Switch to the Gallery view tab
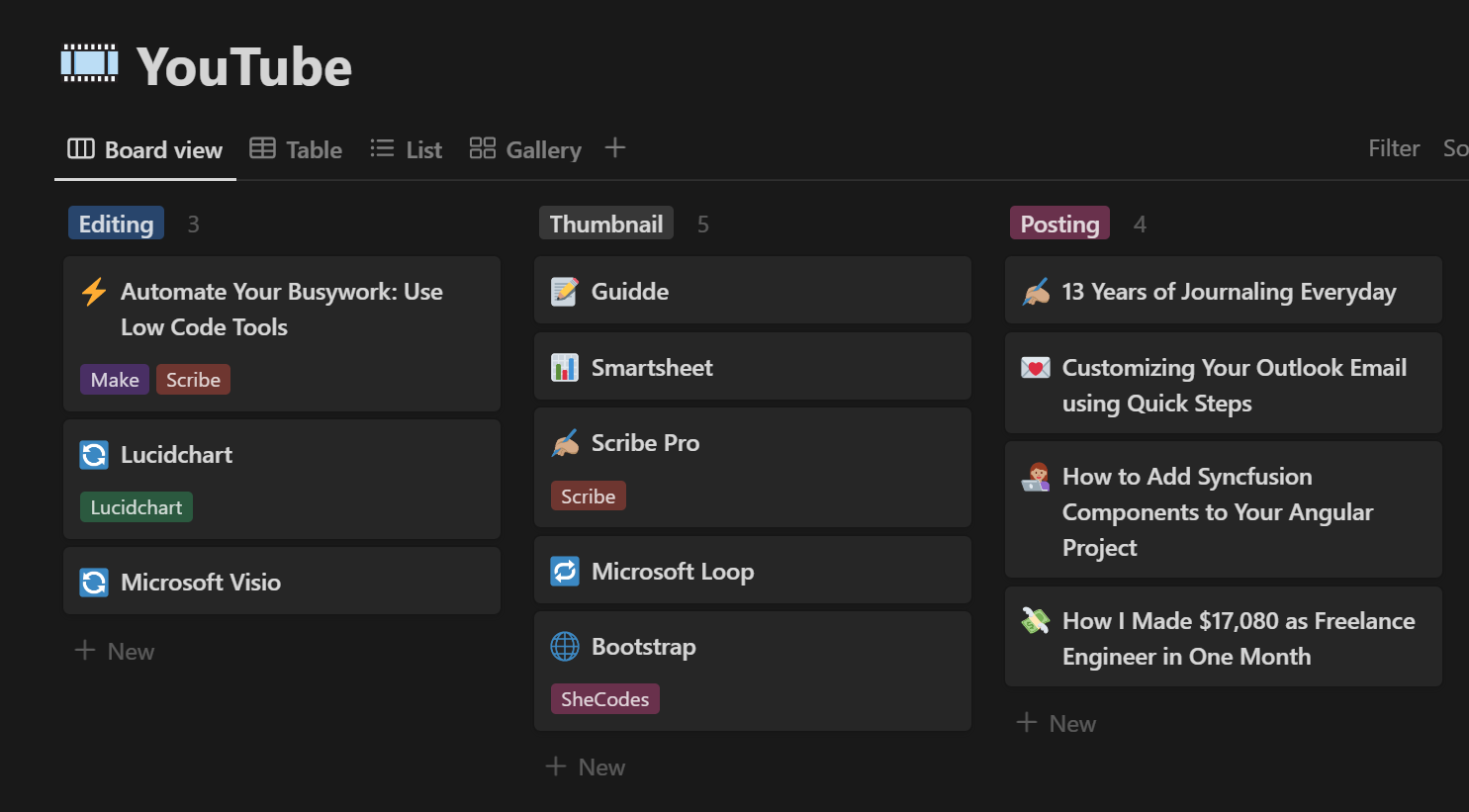The width and height of the screenshot is (1469, 812). pyautogui.click(x=525, y=149)
